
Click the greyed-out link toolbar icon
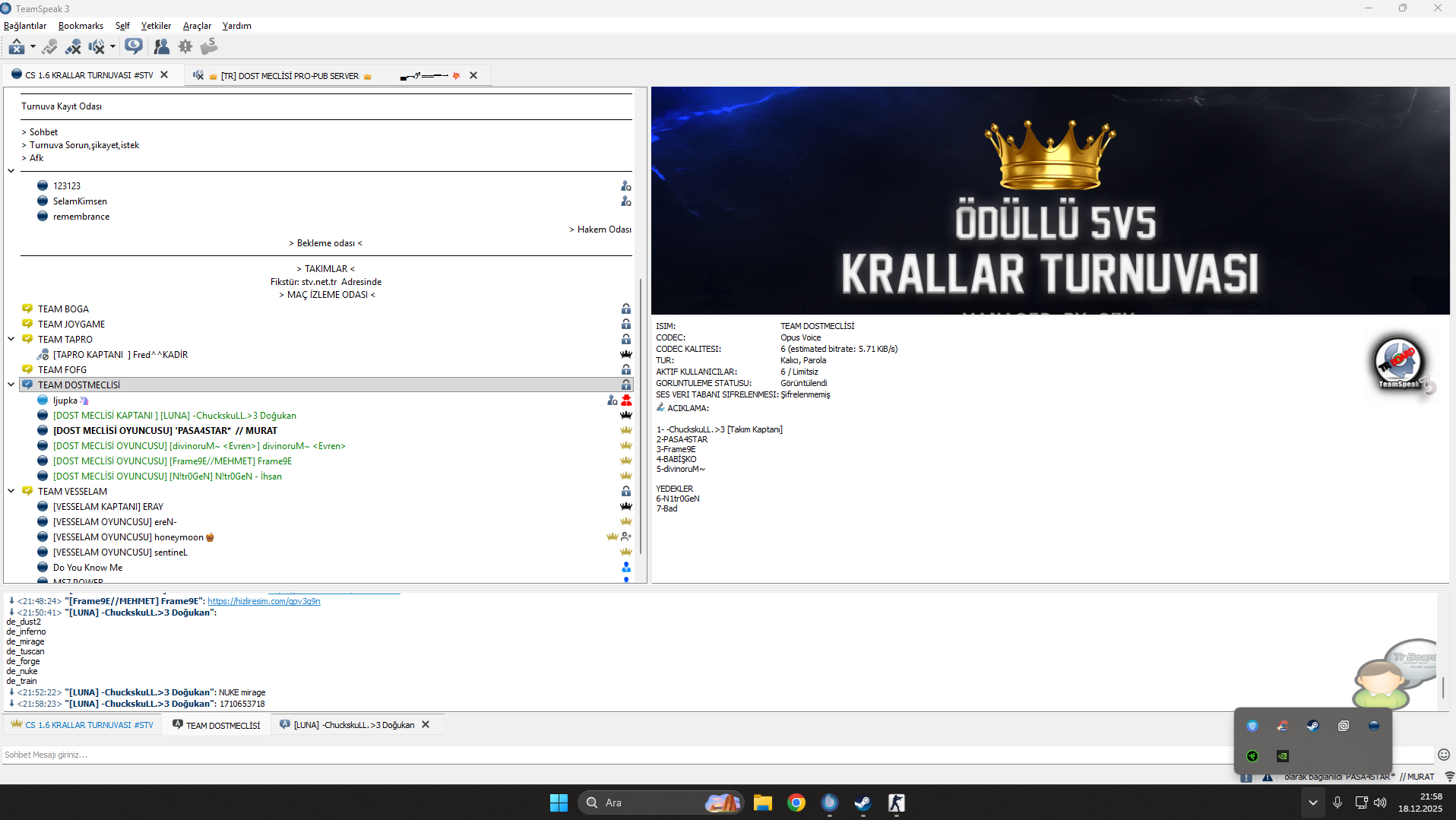click(50, 47)
